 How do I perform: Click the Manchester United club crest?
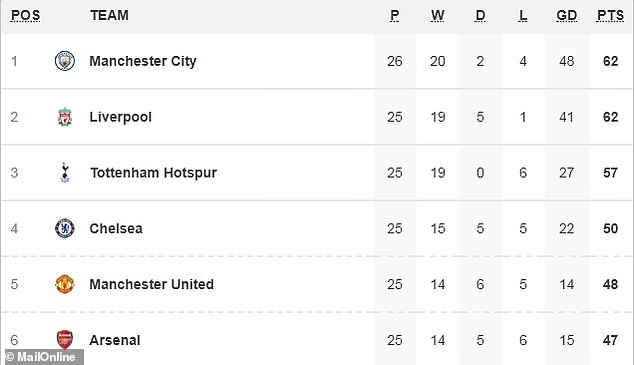(x=65, y=284)
